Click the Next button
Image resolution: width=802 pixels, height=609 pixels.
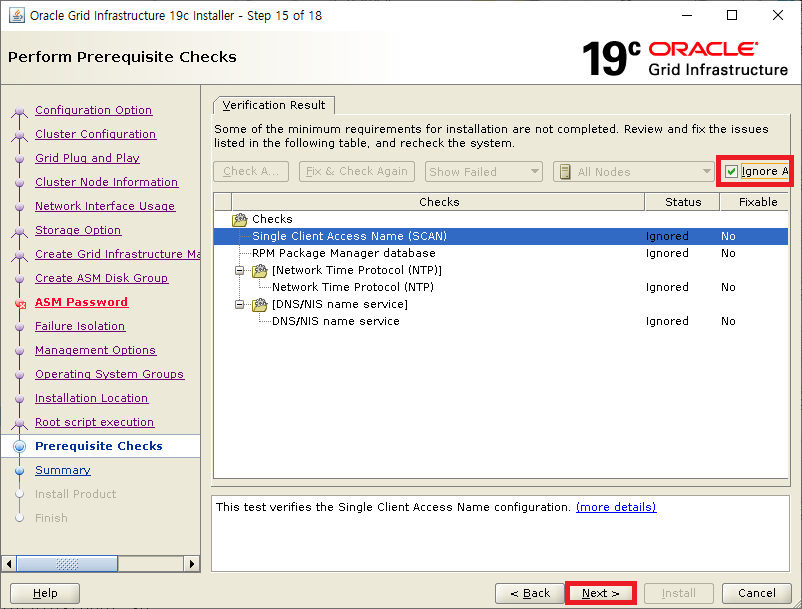click(x=601, y=593)
